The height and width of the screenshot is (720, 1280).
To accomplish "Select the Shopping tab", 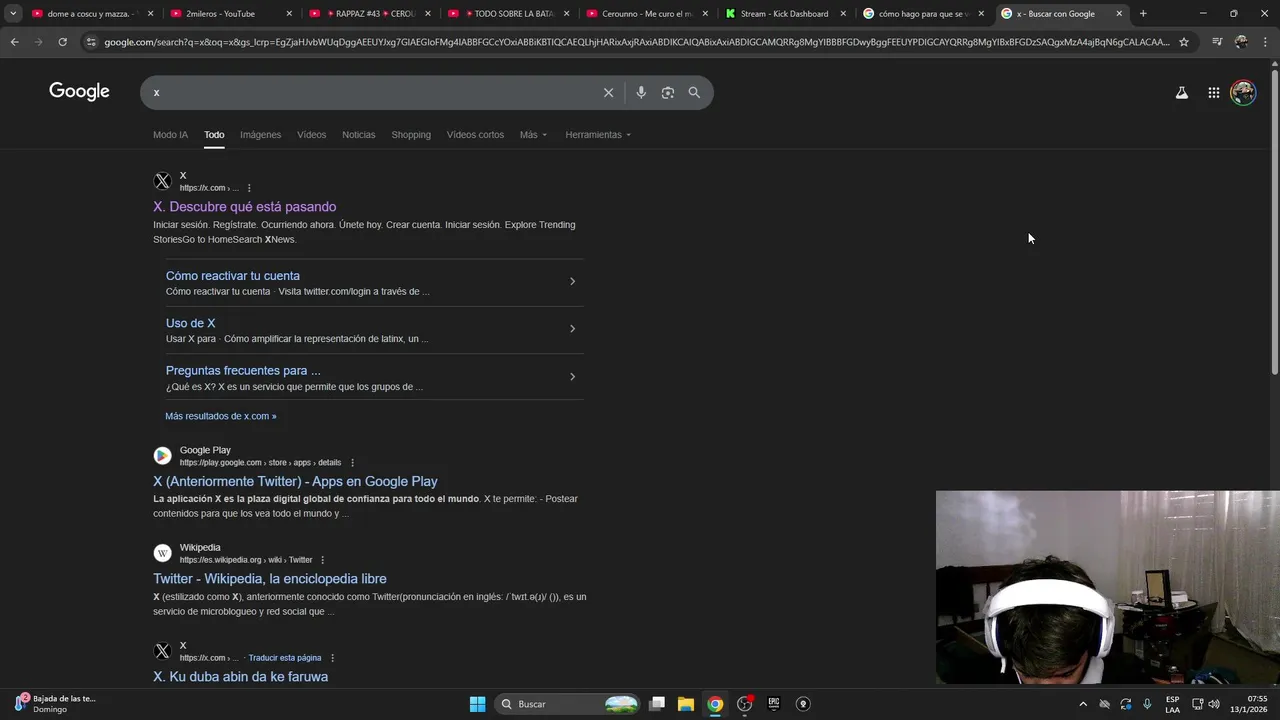I will [411, 135].
